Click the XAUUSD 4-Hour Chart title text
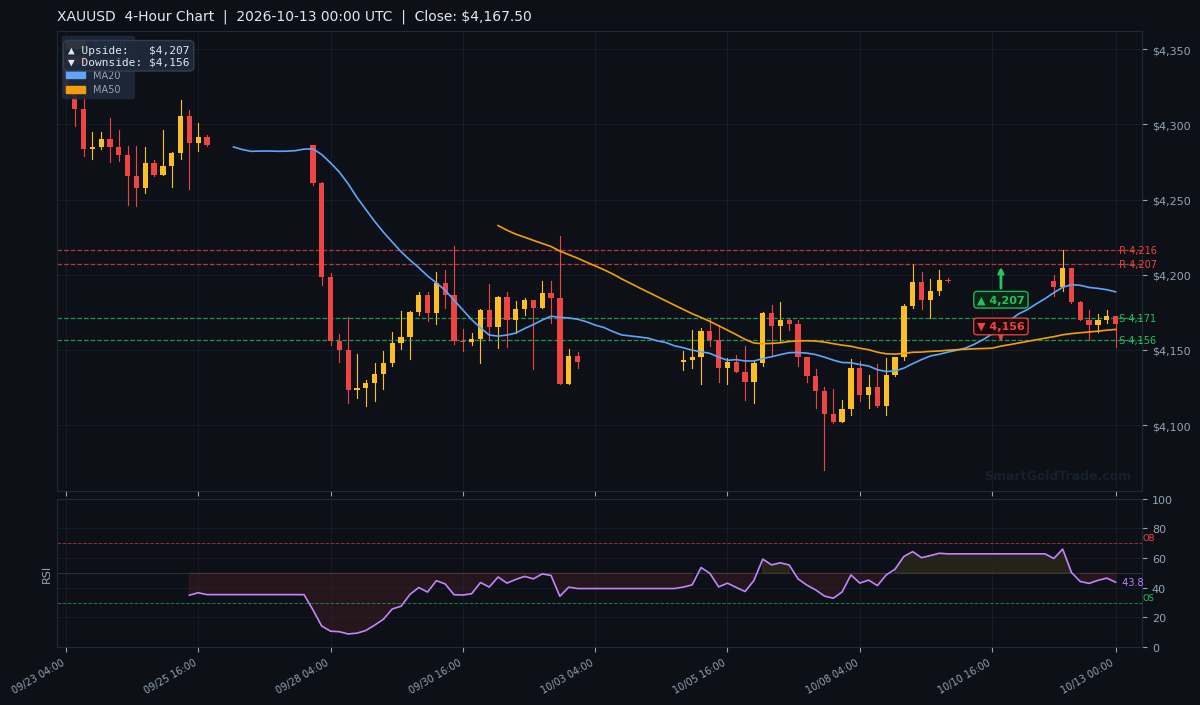Image resolution: width=1200 pixels, height=705 pixels. 136,17
